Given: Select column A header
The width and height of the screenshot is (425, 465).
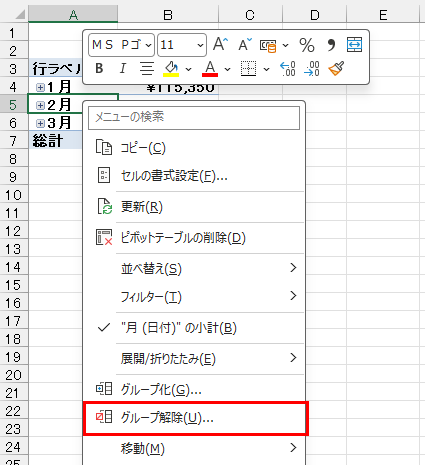Looking at the screenshot, I should 73,15.
